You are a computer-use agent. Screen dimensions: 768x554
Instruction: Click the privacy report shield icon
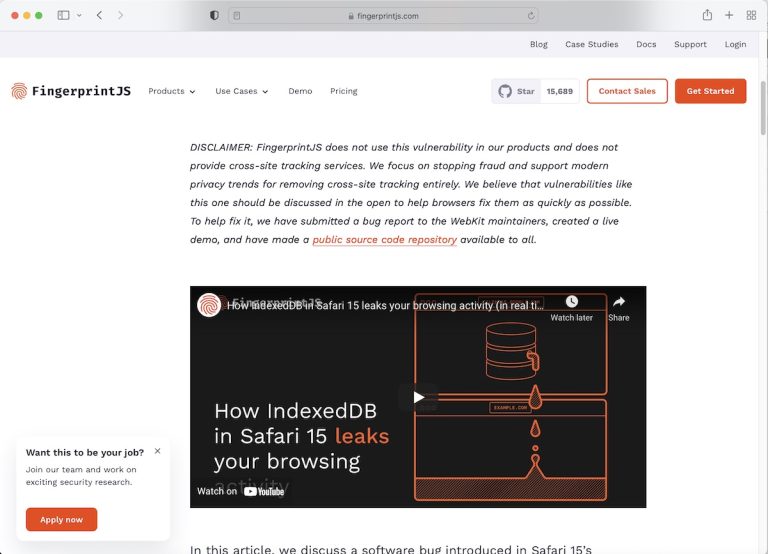click(x=214, y=15)
